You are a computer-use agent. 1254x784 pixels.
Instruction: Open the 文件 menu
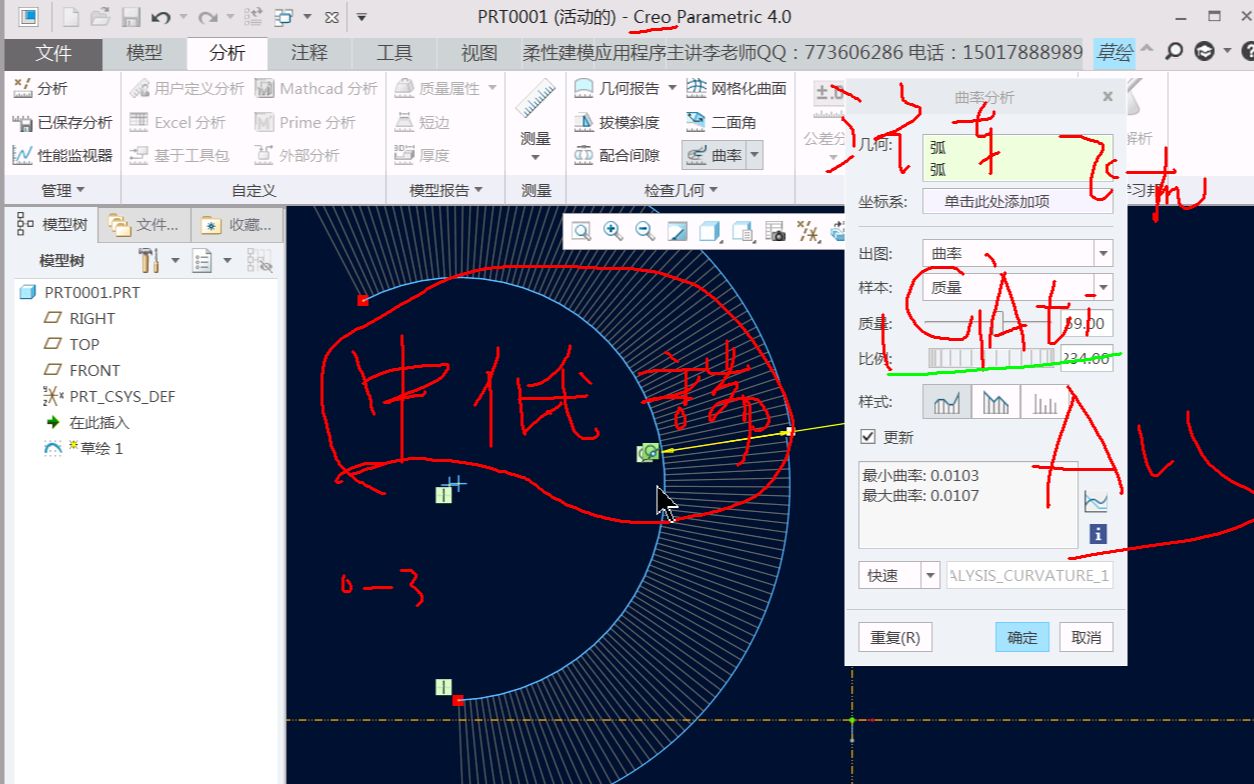pyautogui.click(x=55, y=53)
